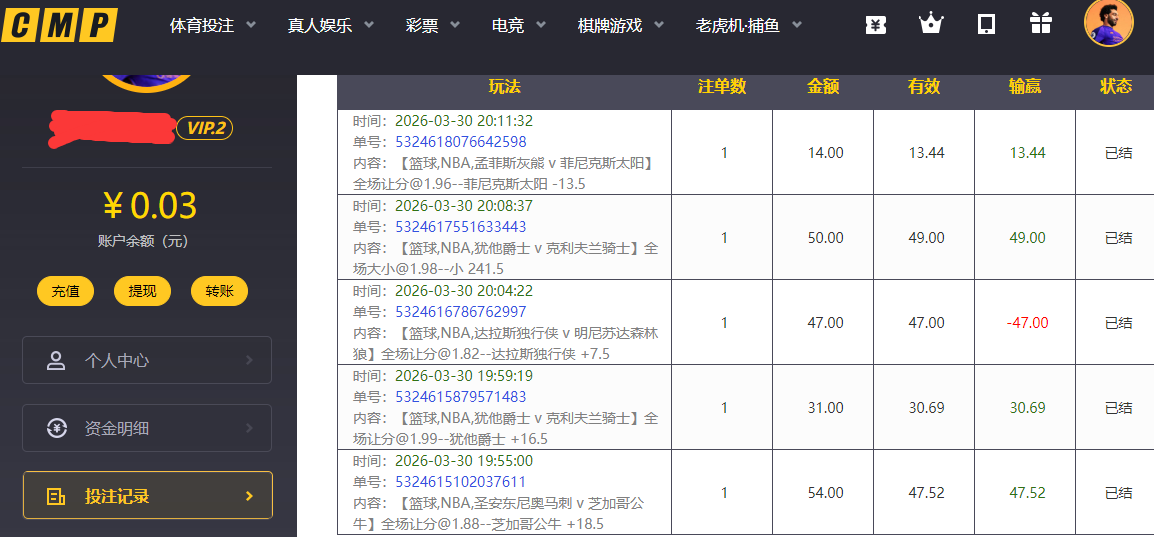Viewport: 1154px width, 537px height.
Task: Click the 转账 button
Action: [x=219, y=291]
